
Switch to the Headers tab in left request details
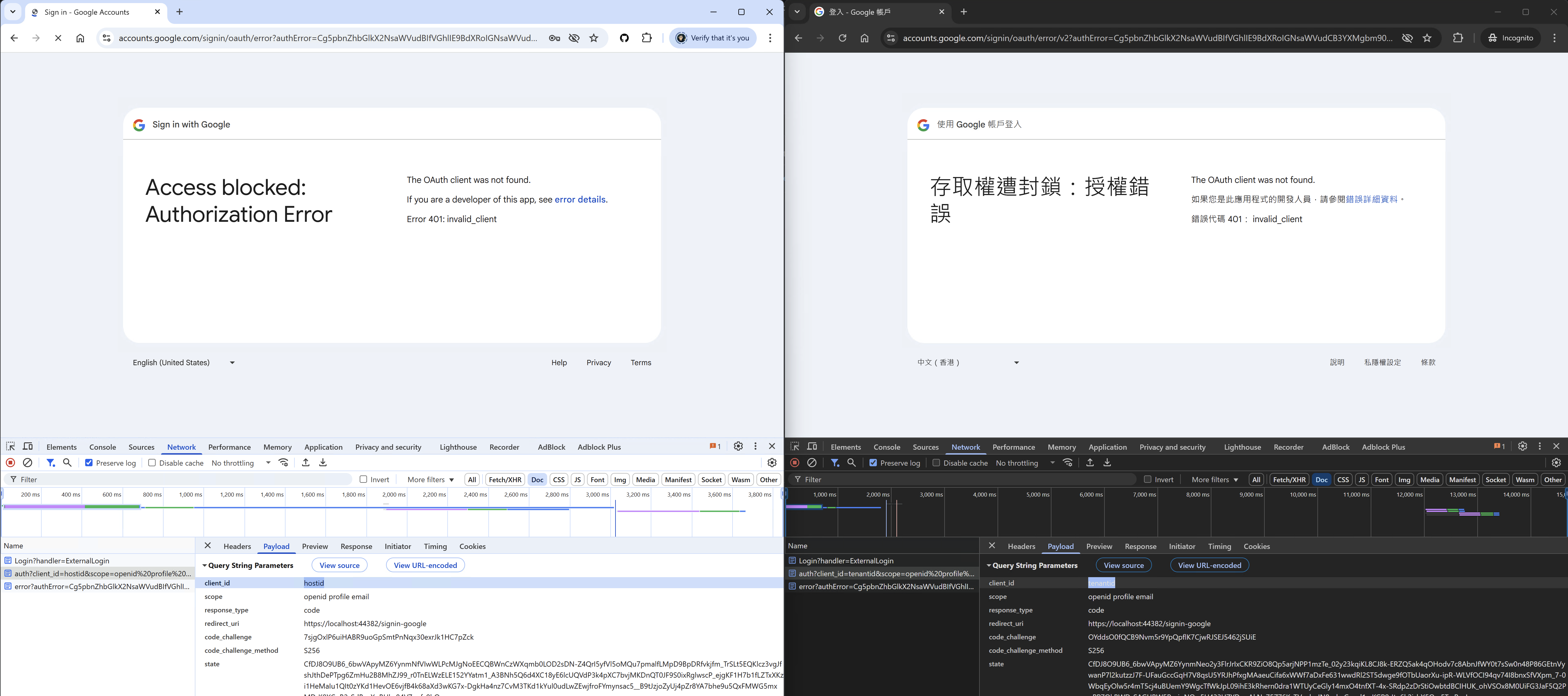237,546
